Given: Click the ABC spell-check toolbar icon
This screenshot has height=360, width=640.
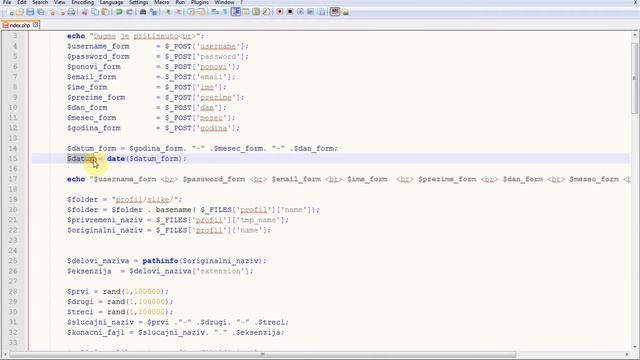Looking at the screenshot, I should pos(335,12).
